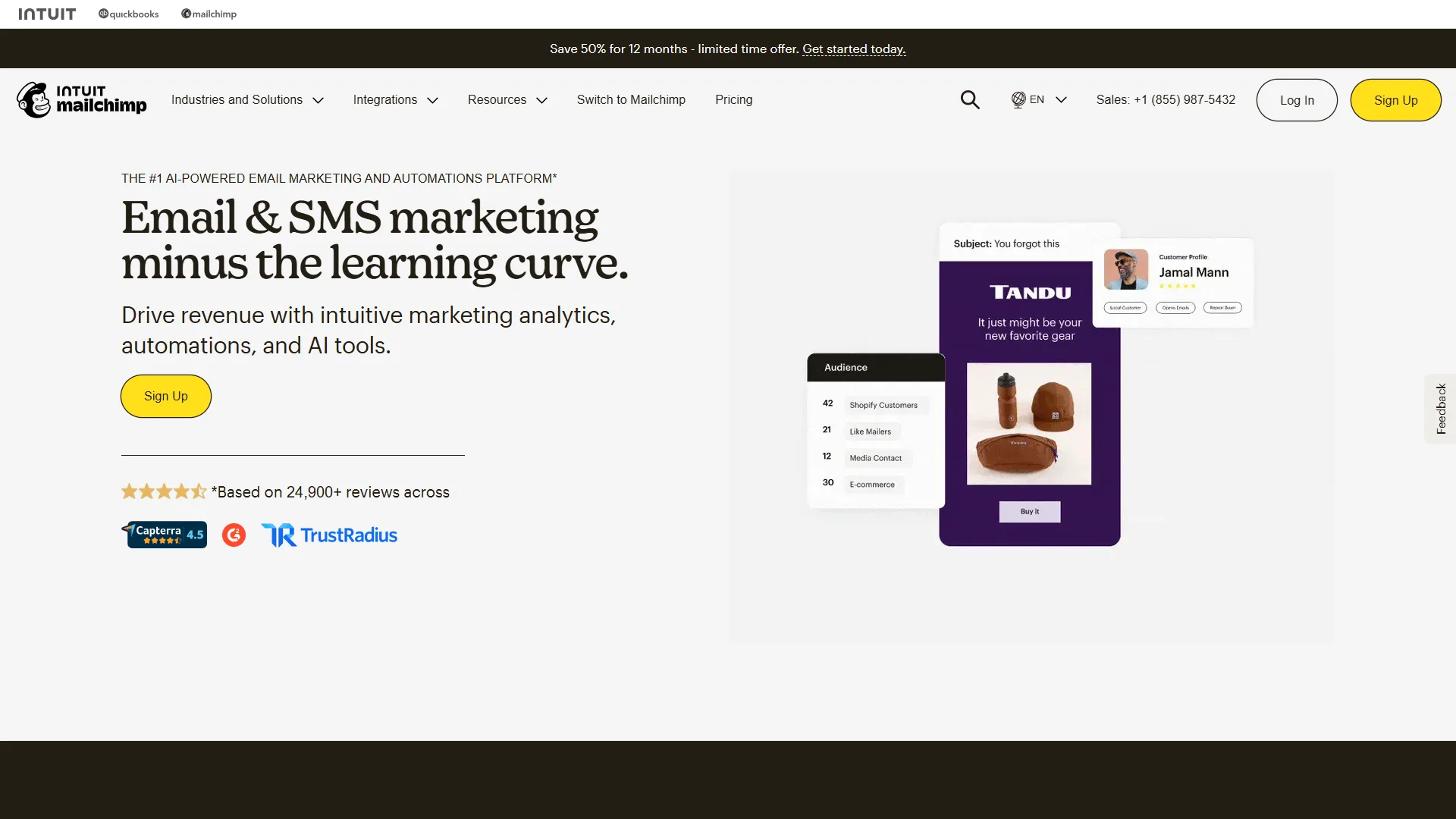Click the Sales phone number

(1166, 99)
